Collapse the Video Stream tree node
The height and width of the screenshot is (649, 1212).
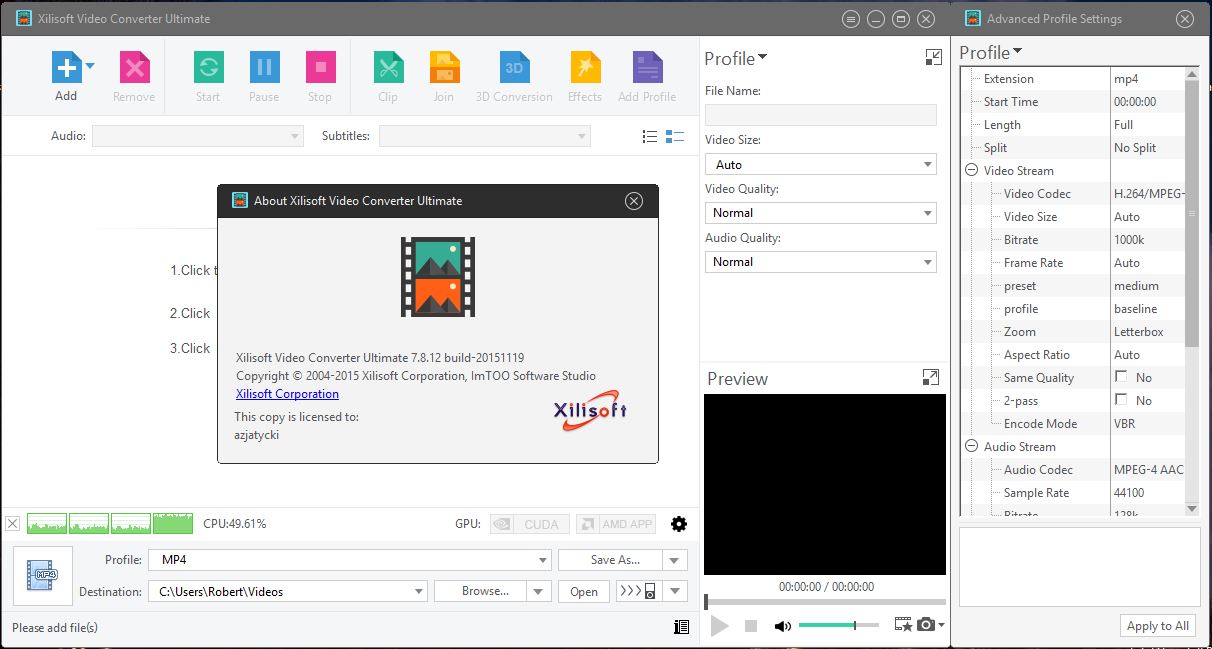point(971,170)
